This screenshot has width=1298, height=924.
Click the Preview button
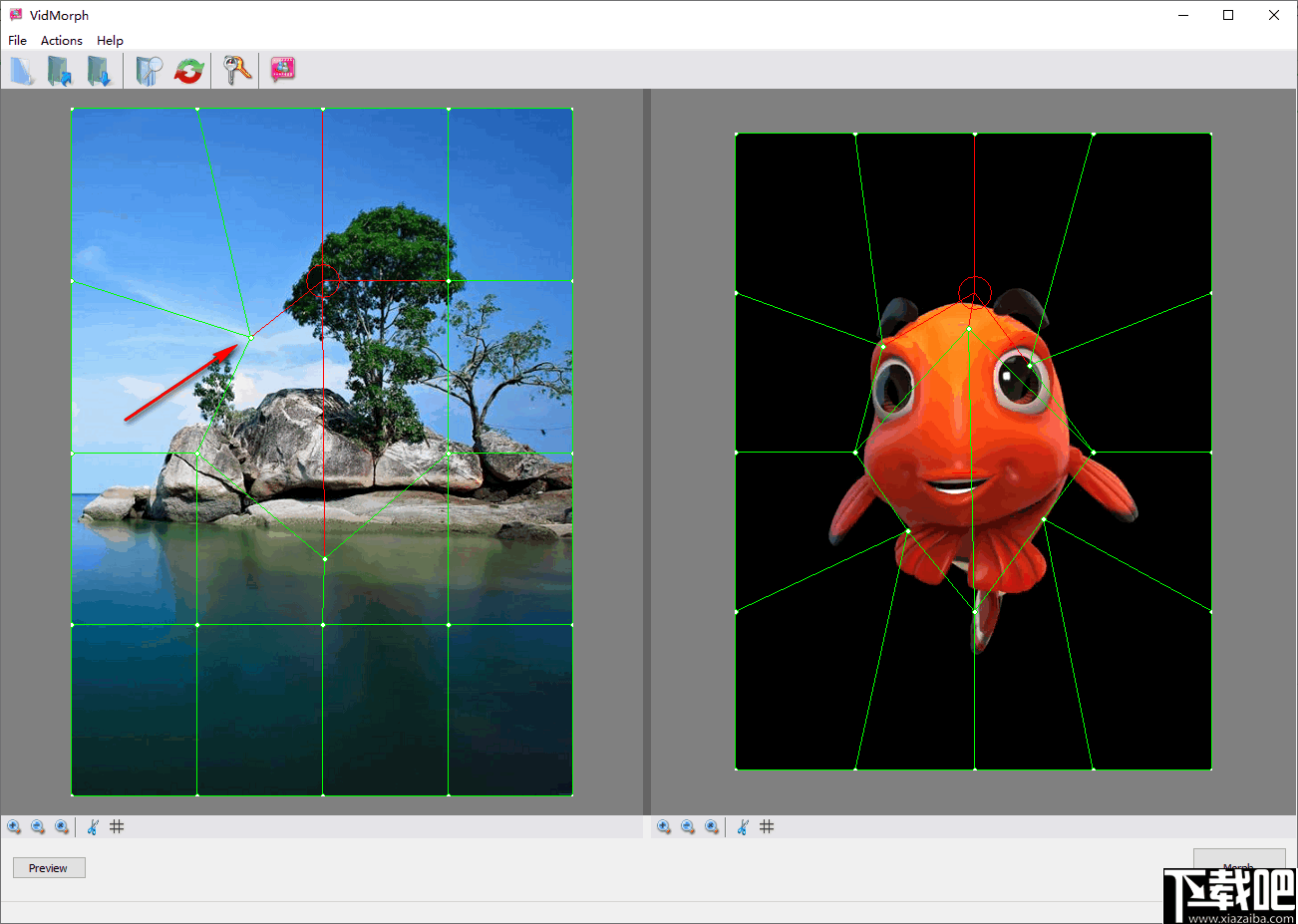[x=48, y=867]
